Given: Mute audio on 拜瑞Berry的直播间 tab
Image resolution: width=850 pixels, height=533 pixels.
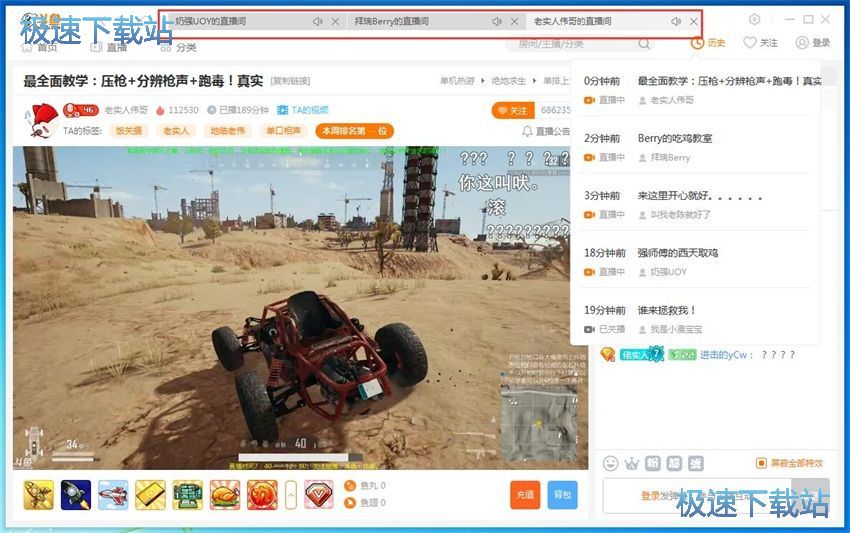Looking at the screenshot, I should (x=497, y=22).
